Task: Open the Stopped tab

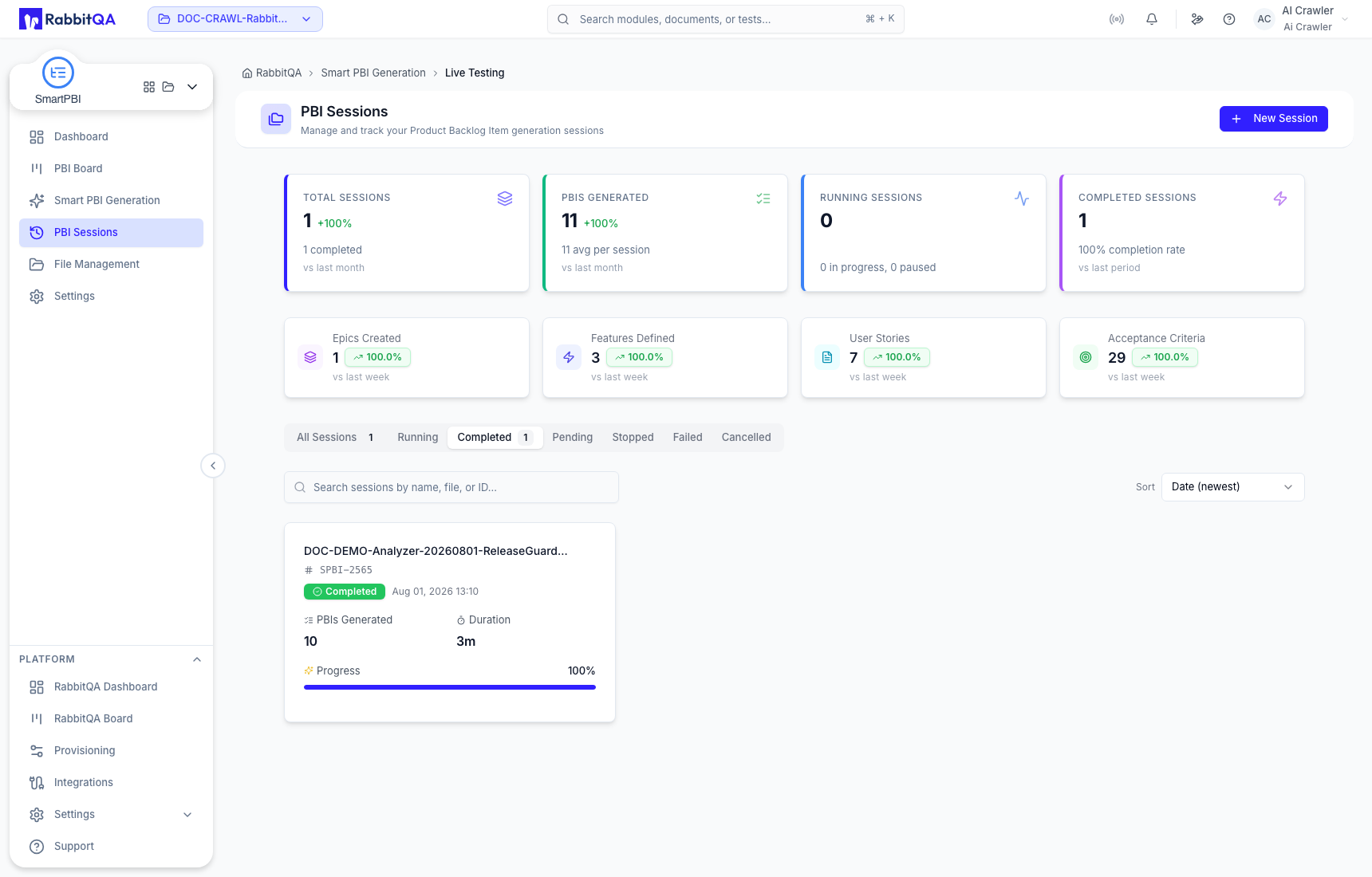Action: (633, 438)
